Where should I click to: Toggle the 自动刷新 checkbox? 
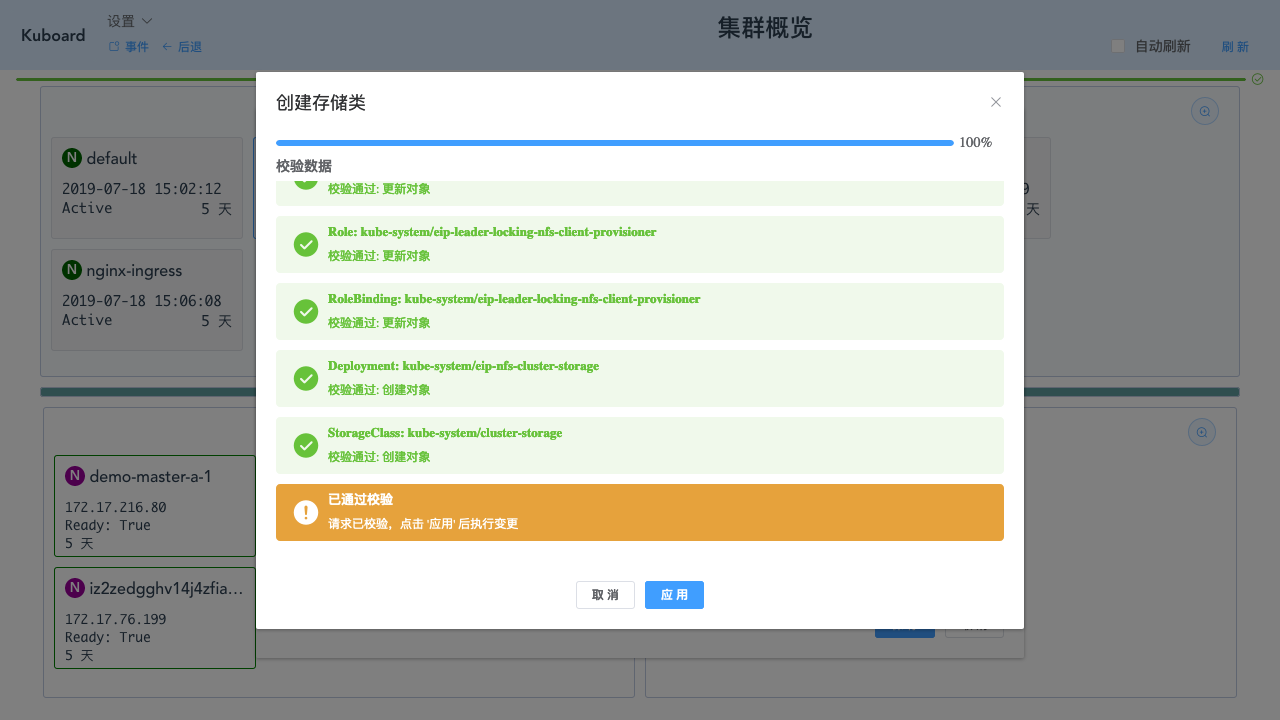tap(1118, 46)
